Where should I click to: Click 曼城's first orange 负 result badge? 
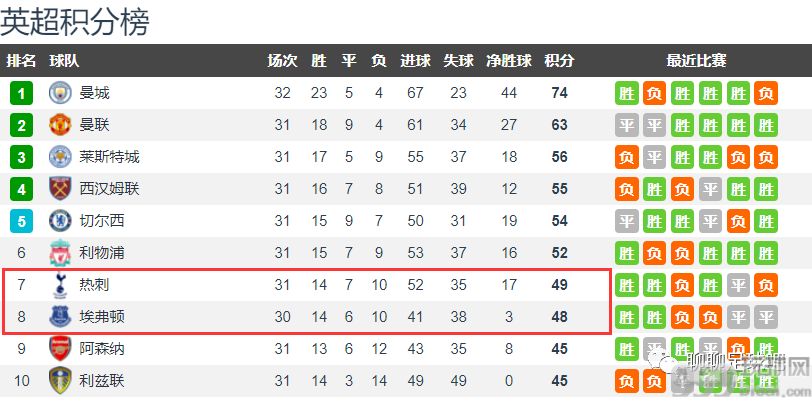click(655, 94)
